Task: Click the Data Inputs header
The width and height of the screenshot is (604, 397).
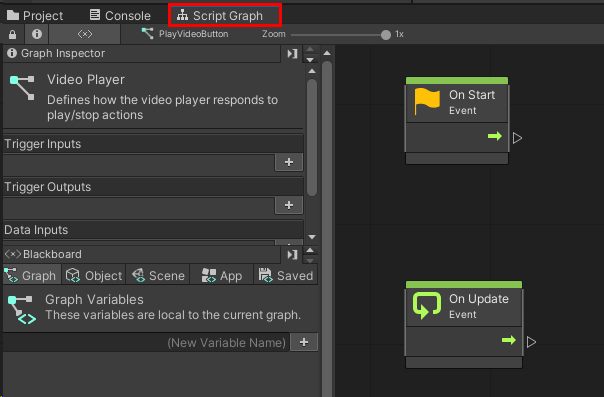Action: tap(153, 230)
